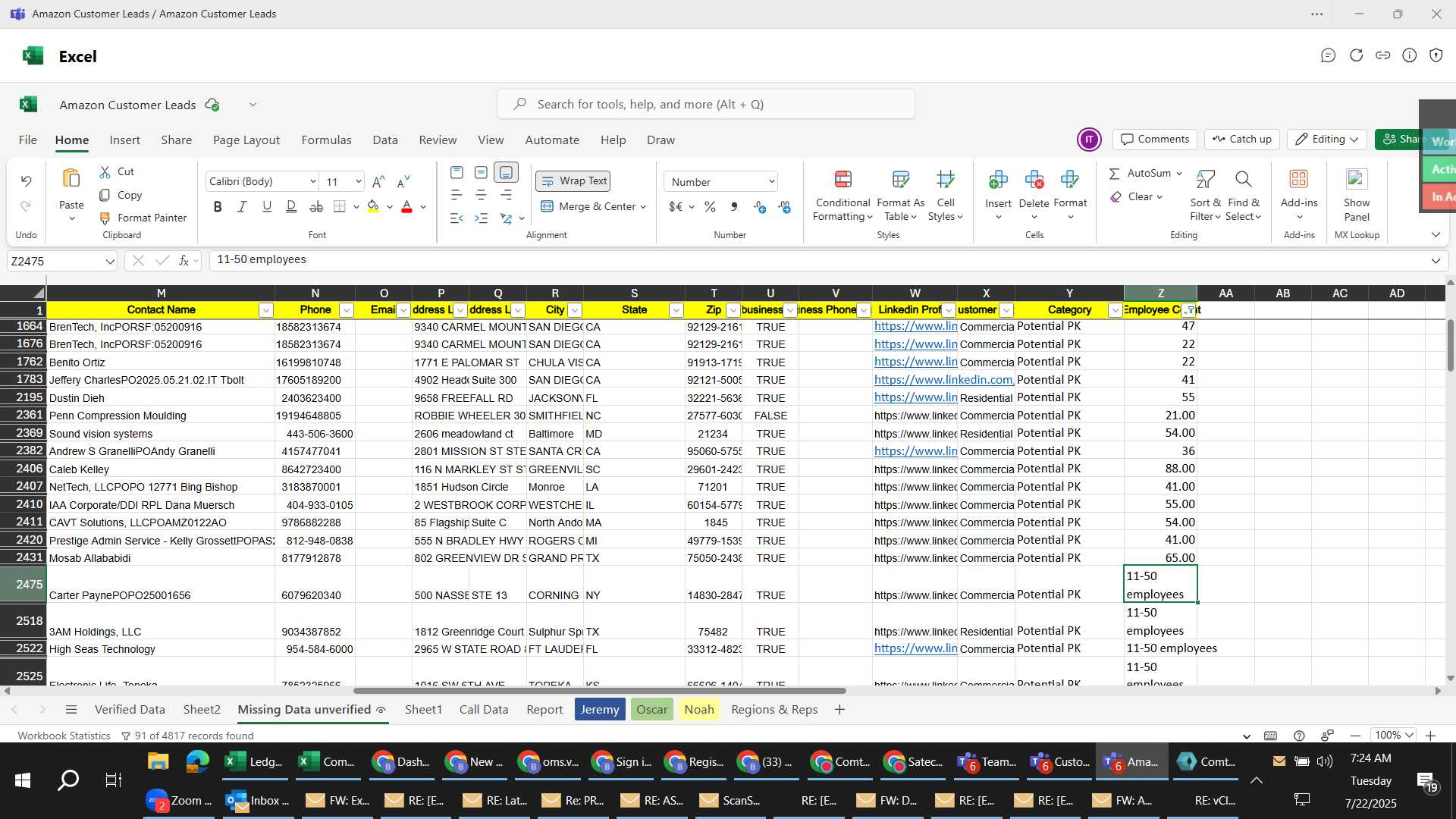The image size is (1456, 819).
Task: Click Insert cells icon
Action: click(998, 180)
